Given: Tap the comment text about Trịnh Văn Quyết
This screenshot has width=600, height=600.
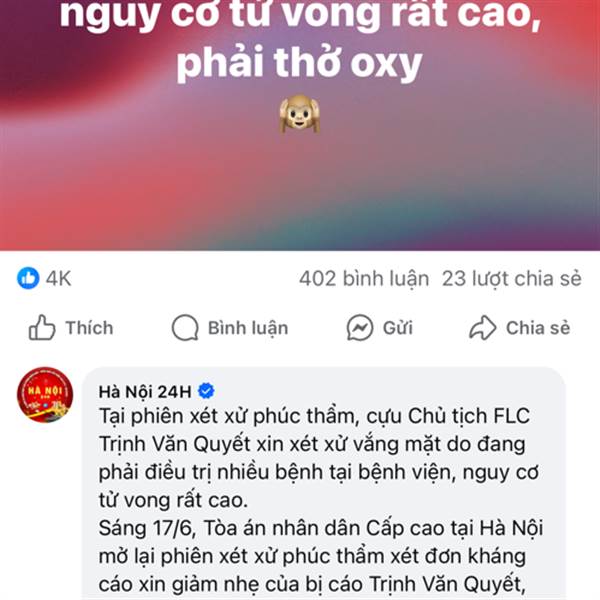Looking at the screenshot, I should tap(319, 458).
